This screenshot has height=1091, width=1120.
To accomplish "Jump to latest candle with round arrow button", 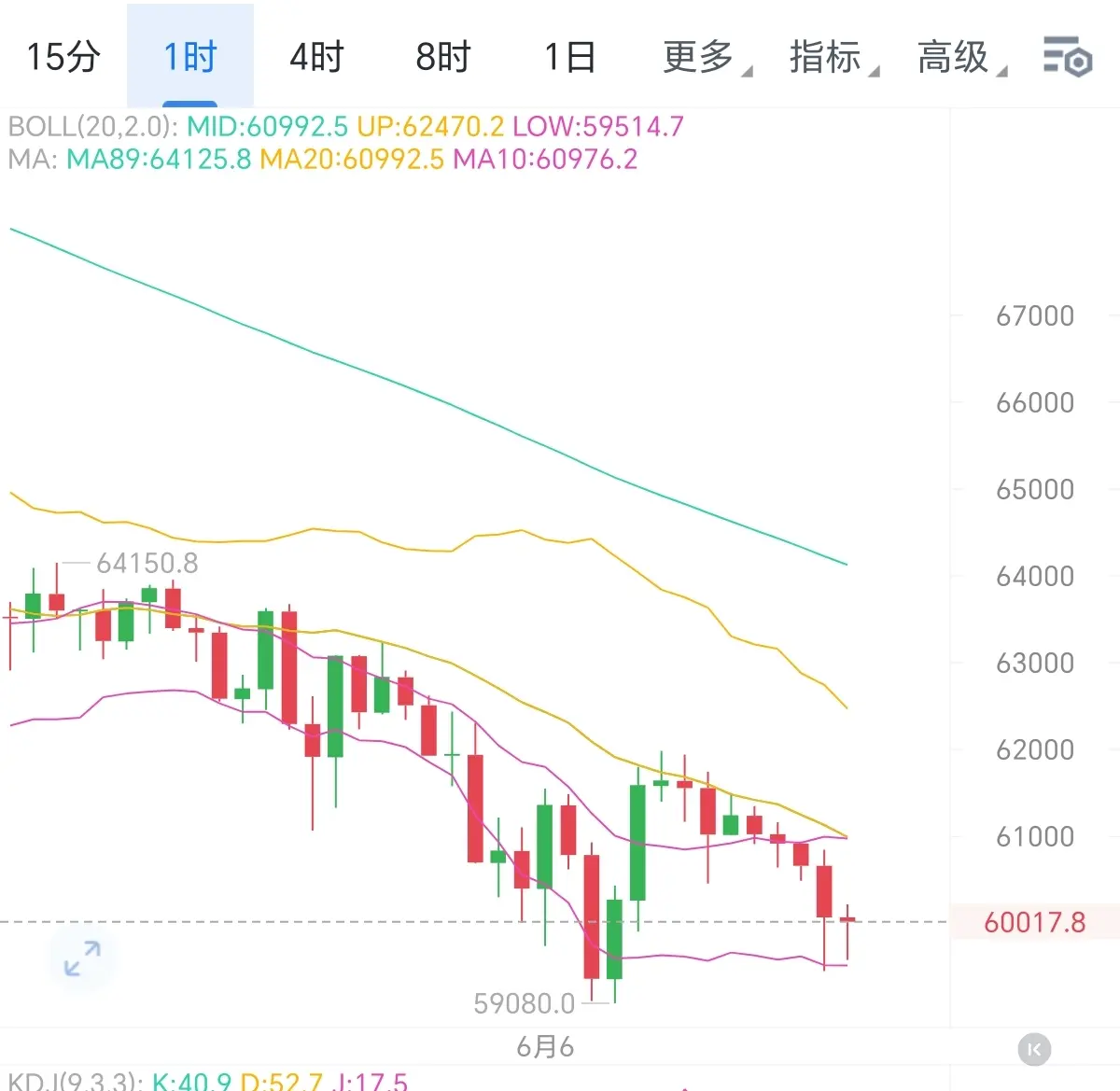I will click(1034, 1050).
